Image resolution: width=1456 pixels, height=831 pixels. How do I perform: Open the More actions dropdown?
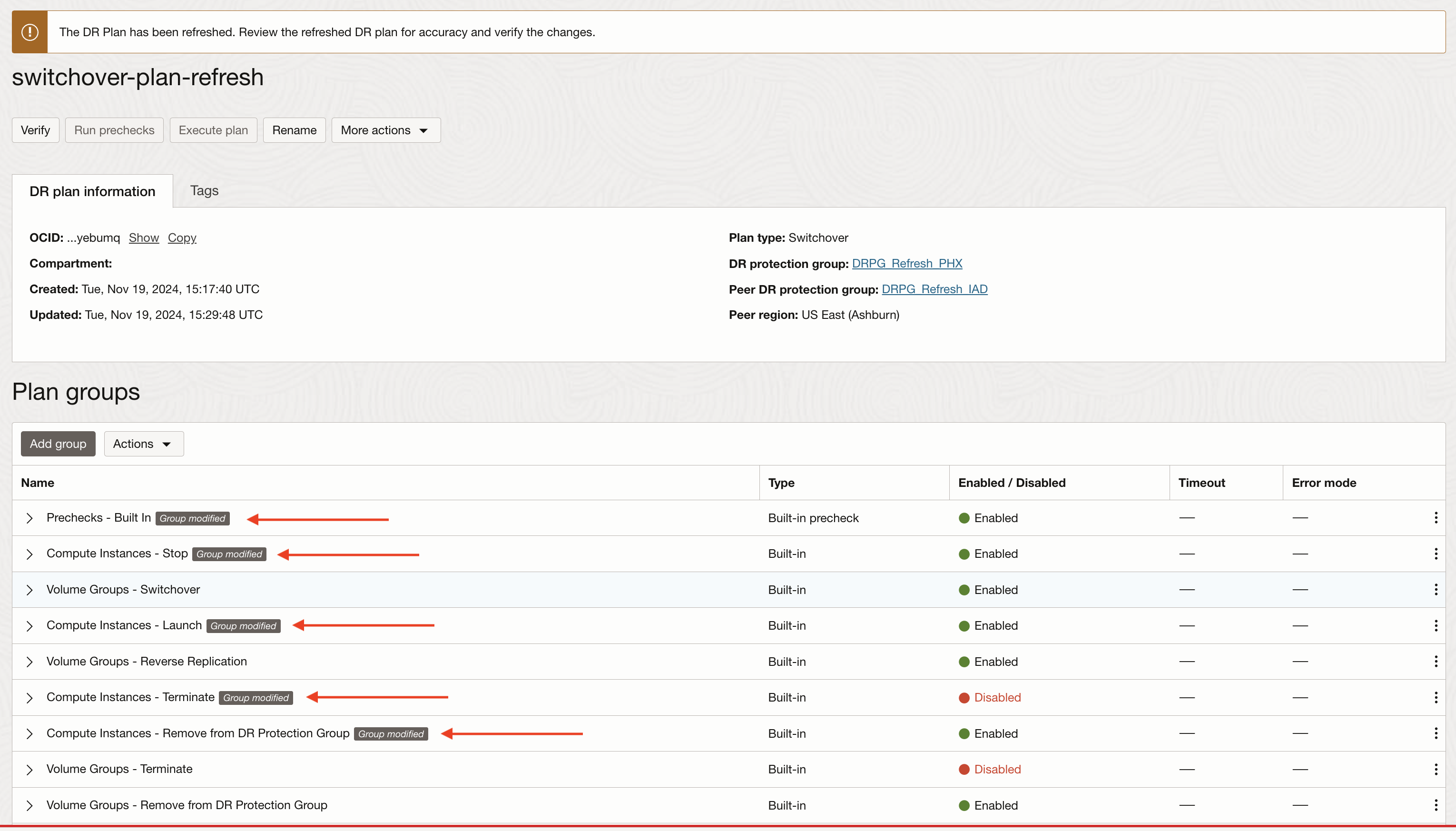coord(386,130)
